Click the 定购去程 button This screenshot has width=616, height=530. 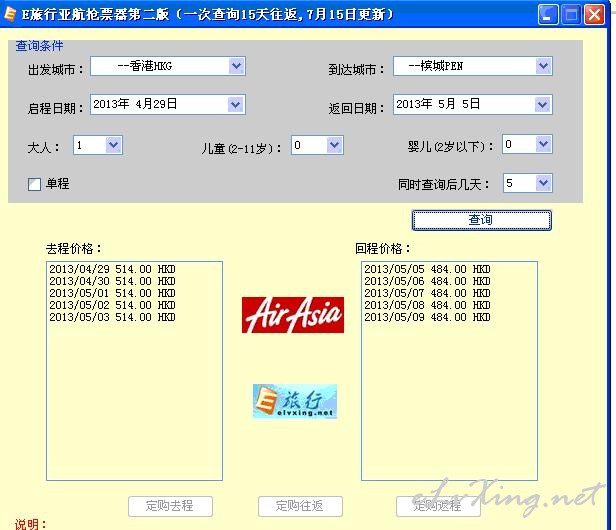click(170, 506)
